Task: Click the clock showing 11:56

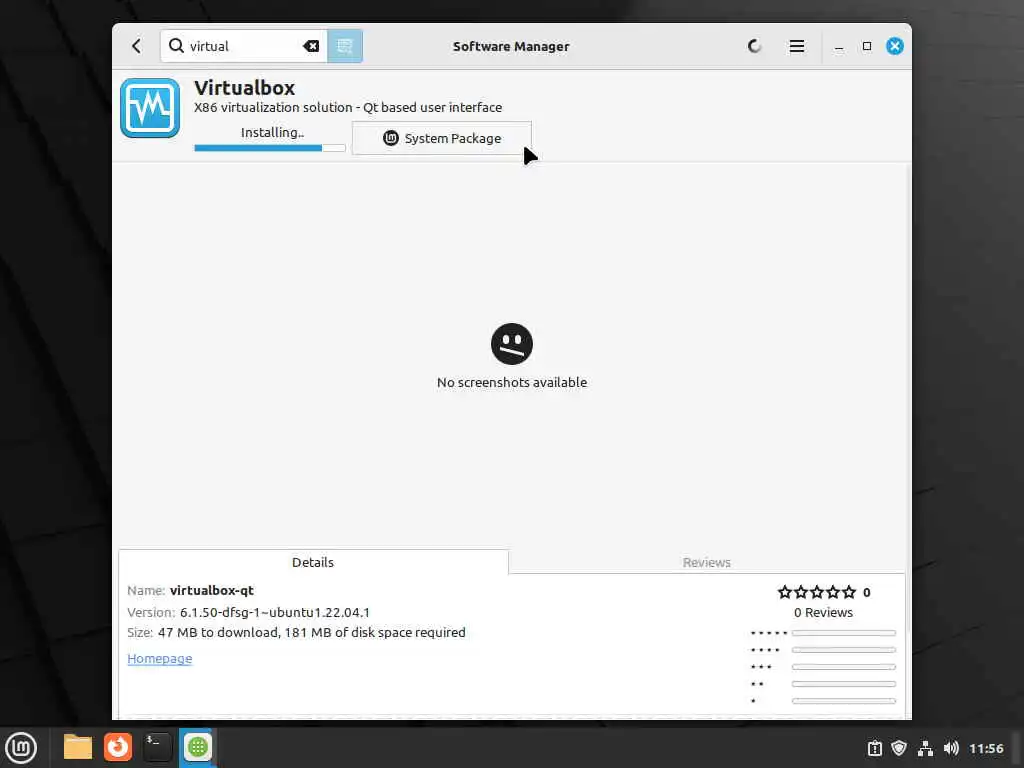Action: 986,748
